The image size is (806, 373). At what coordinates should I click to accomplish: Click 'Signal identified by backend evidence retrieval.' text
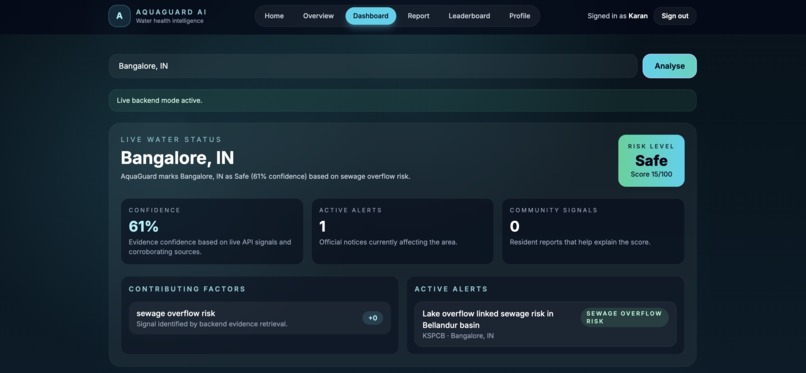pyautogui.click(x=212, y=324)
